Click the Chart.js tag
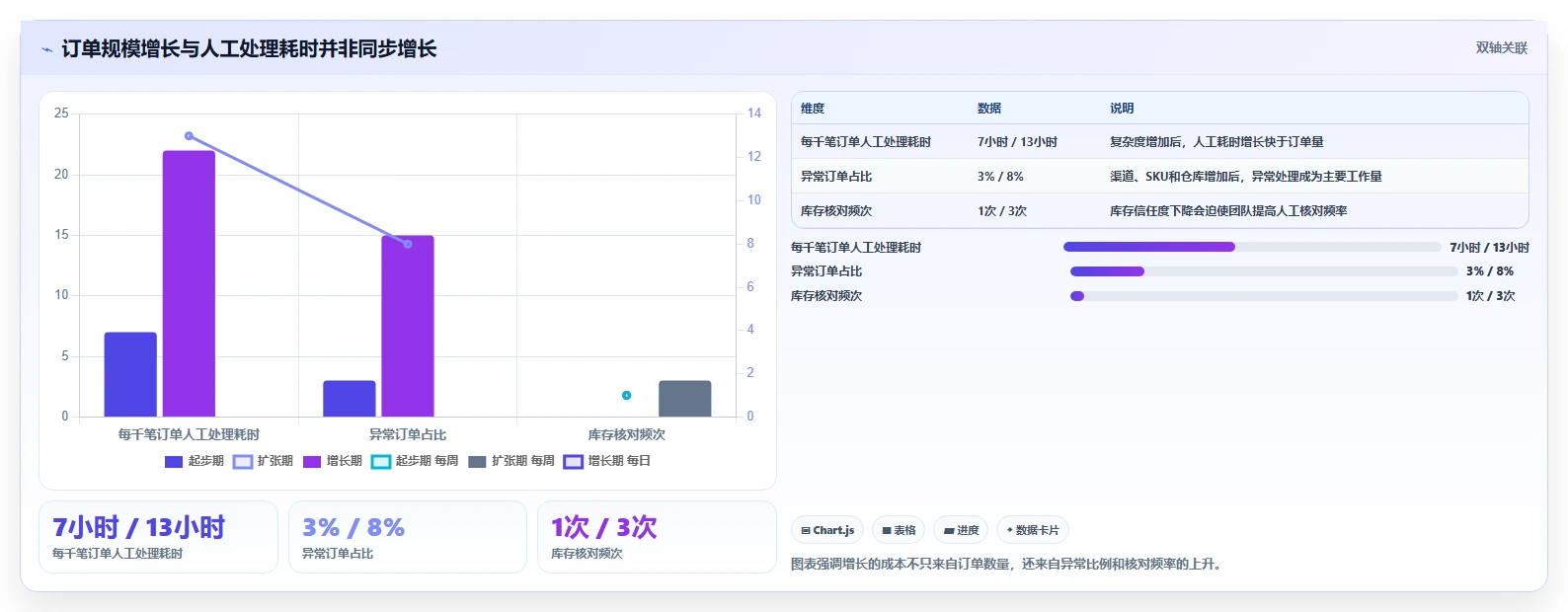This screenshot has width=1568, height=612. click(x=827, y=530)
